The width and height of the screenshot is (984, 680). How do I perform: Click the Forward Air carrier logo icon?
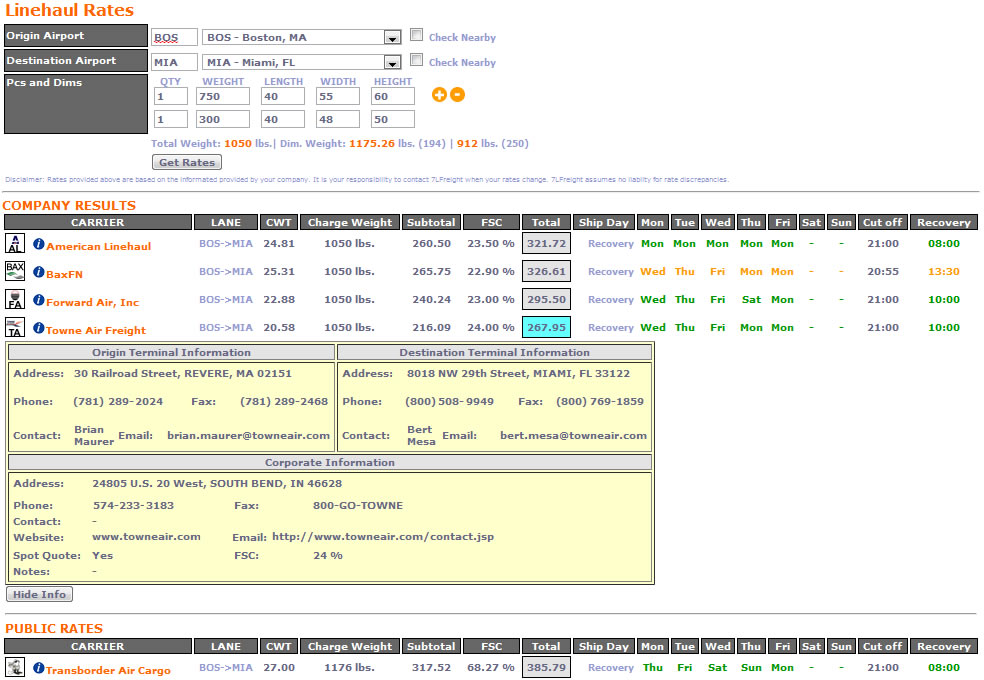[15, 299]
